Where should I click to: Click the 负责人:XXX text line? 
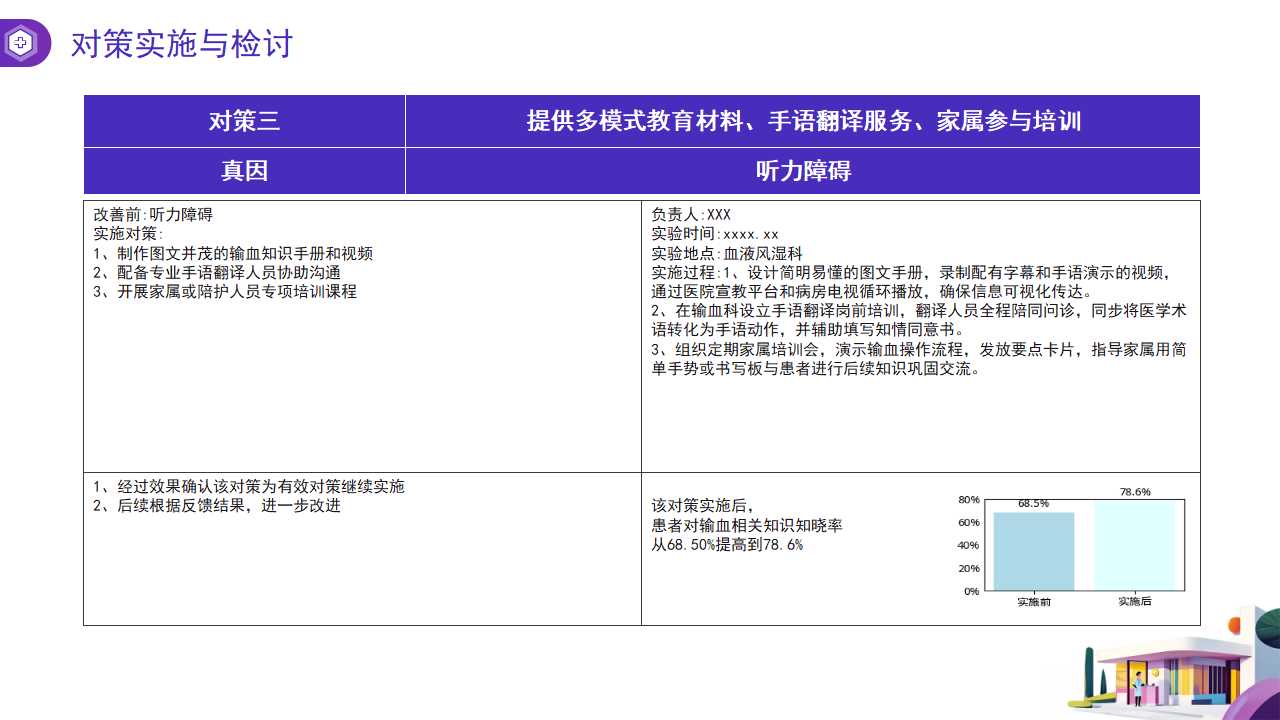click(x=691, y=215)
